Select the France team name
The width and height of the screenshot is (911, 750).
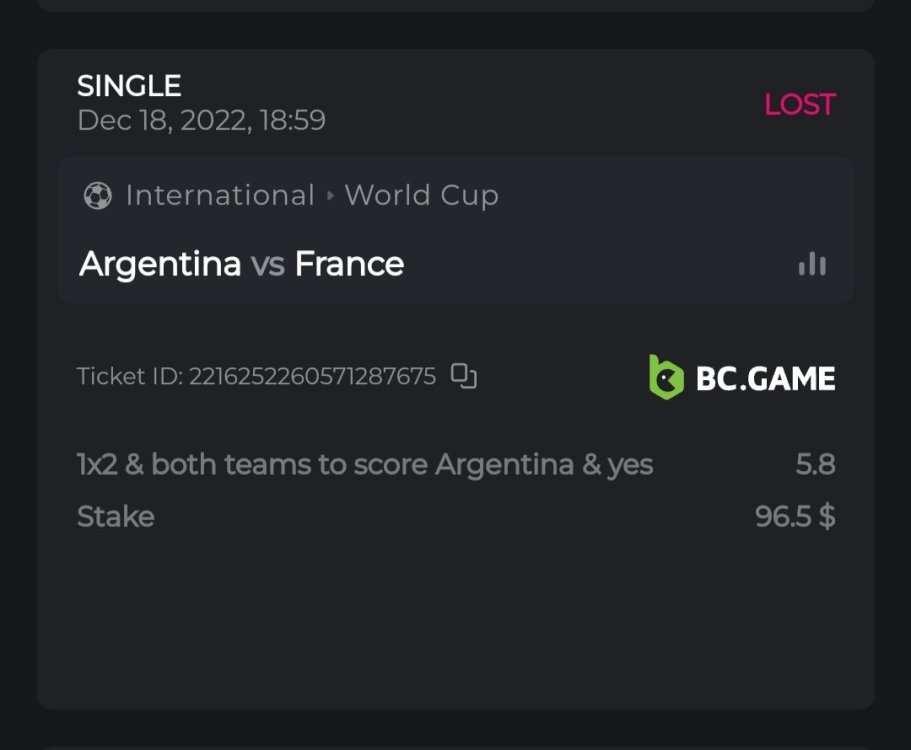349,264
